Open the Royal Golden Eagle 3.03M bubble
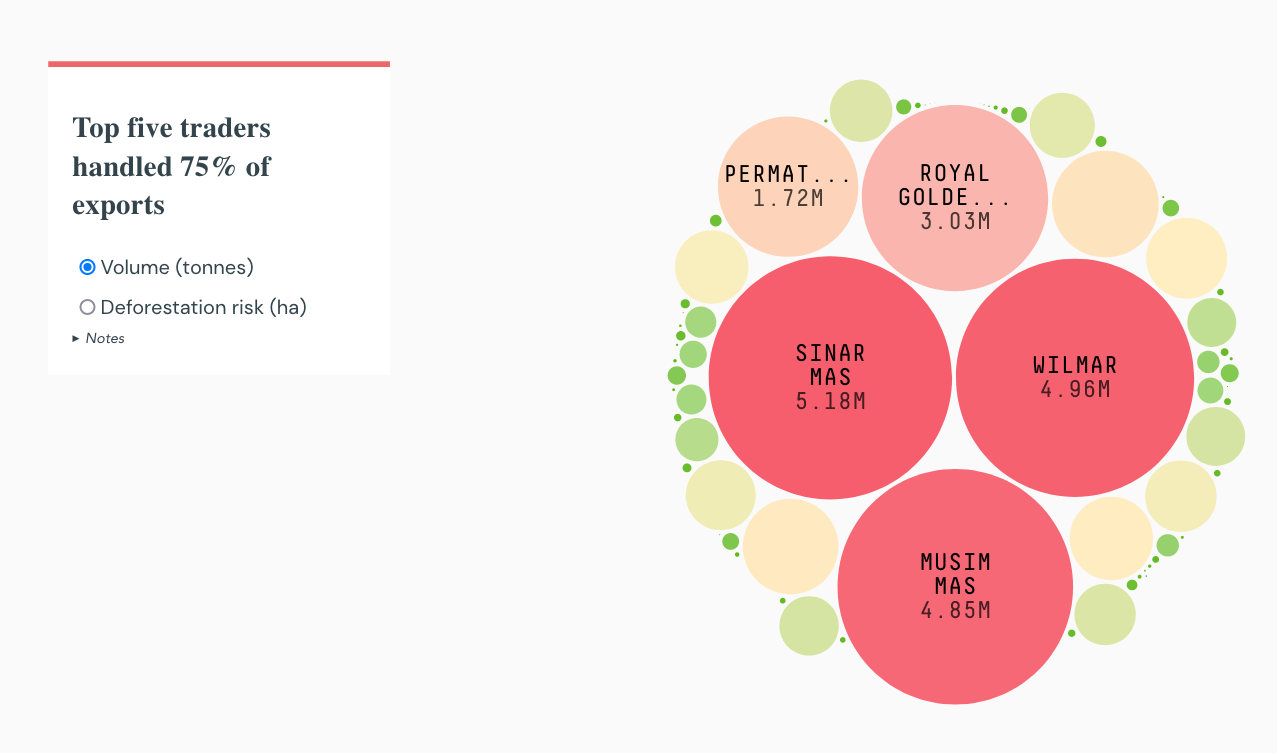This screenshot has height=753, width=1277. pos(955,197)
